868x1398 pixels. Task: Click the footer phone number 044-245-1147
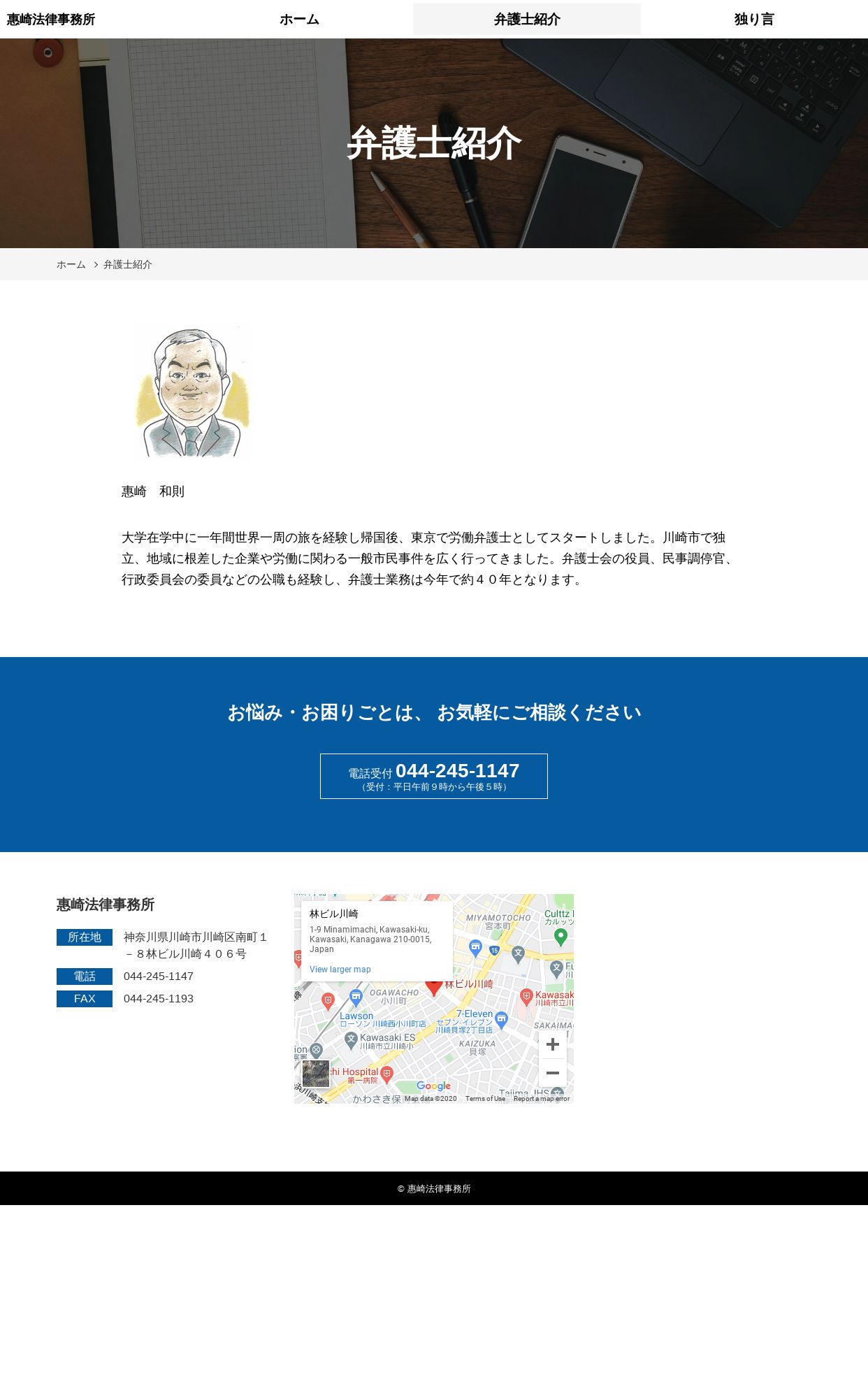click(159, 977)
